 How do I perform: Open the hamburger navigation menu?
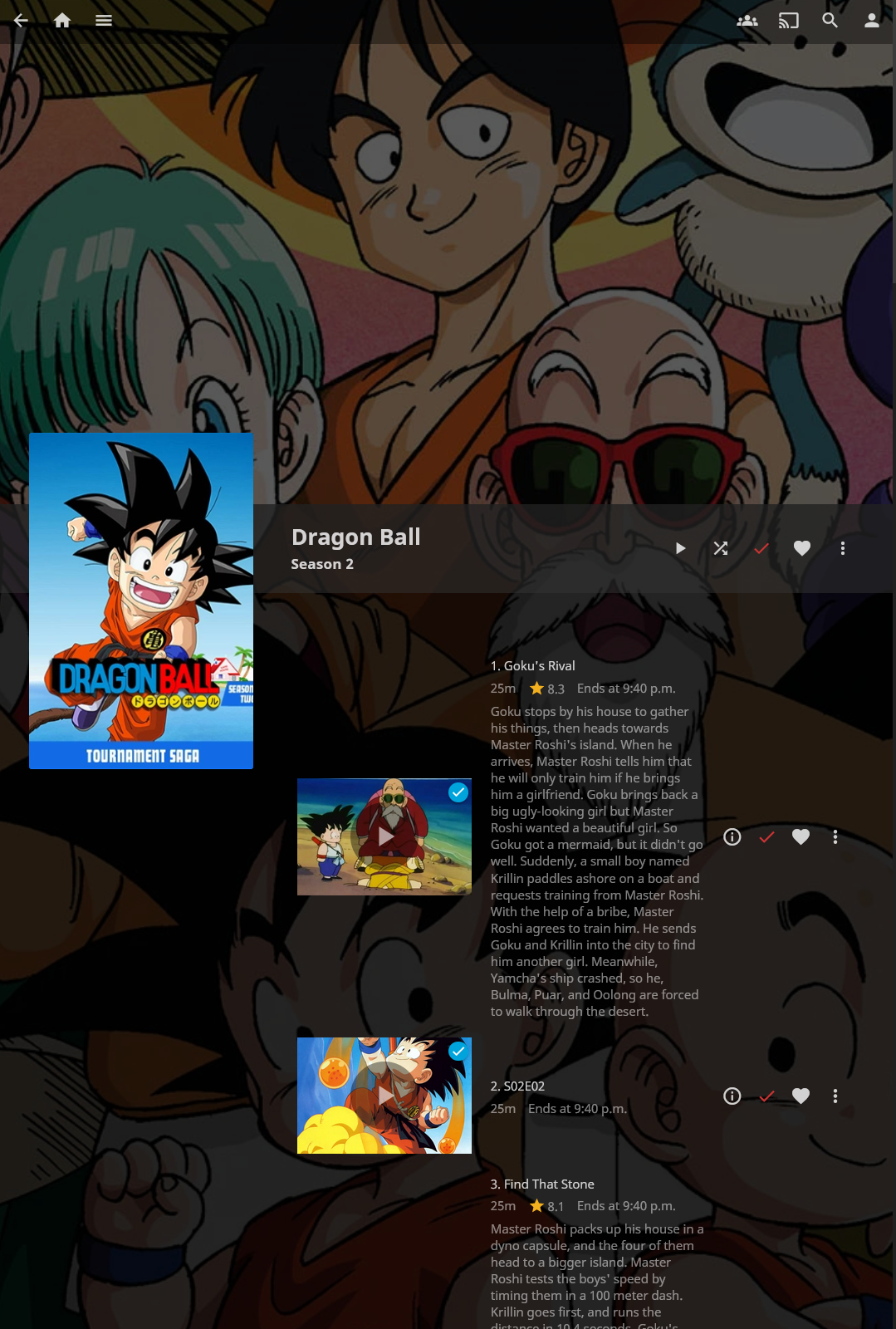pyautogui.click(x=104, y=21)
